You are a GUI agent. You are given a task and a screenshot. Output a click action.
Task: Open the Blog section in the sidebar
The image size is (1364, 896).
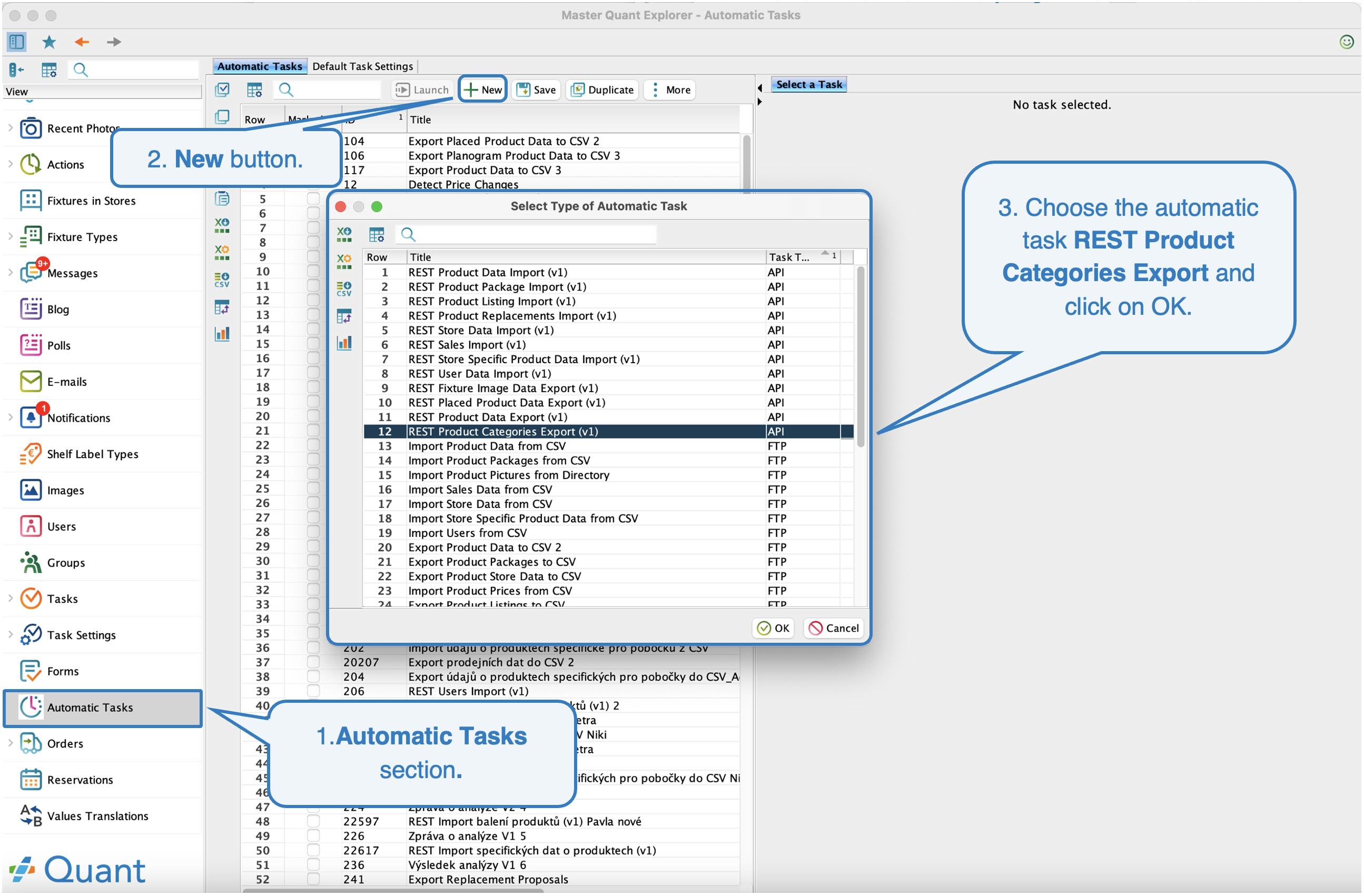tap(102, 310)
